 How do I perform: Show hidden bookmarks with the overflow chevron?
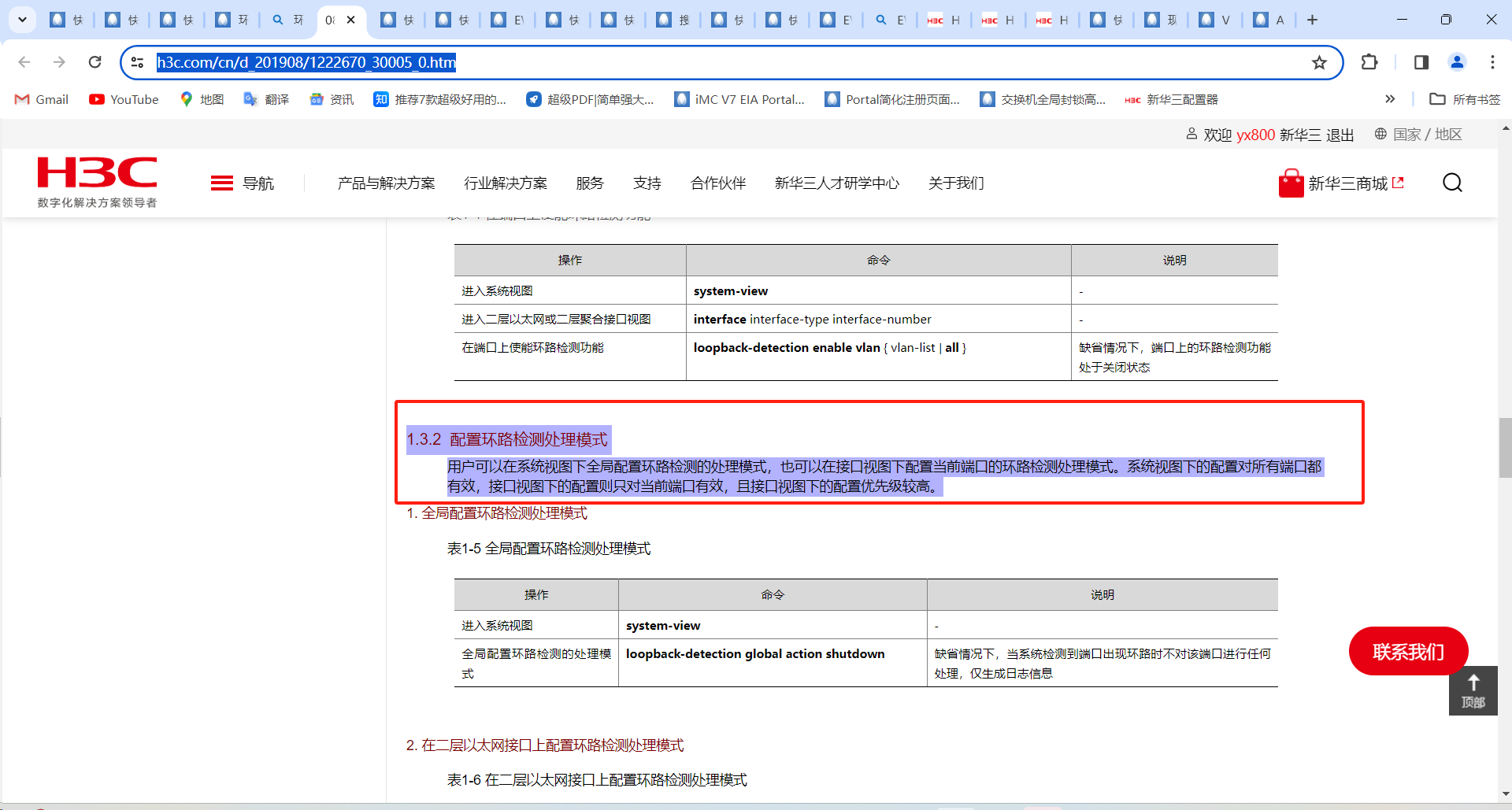pos(1390,99)
